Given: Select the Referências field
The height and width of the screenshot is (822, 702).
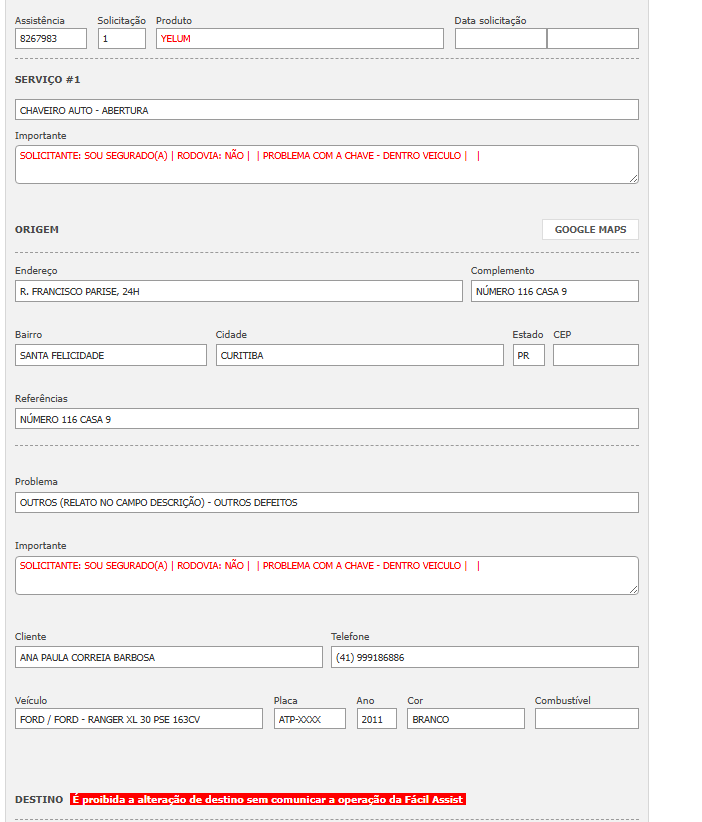Looking at the screenshot, I should (x=326, y=419).
